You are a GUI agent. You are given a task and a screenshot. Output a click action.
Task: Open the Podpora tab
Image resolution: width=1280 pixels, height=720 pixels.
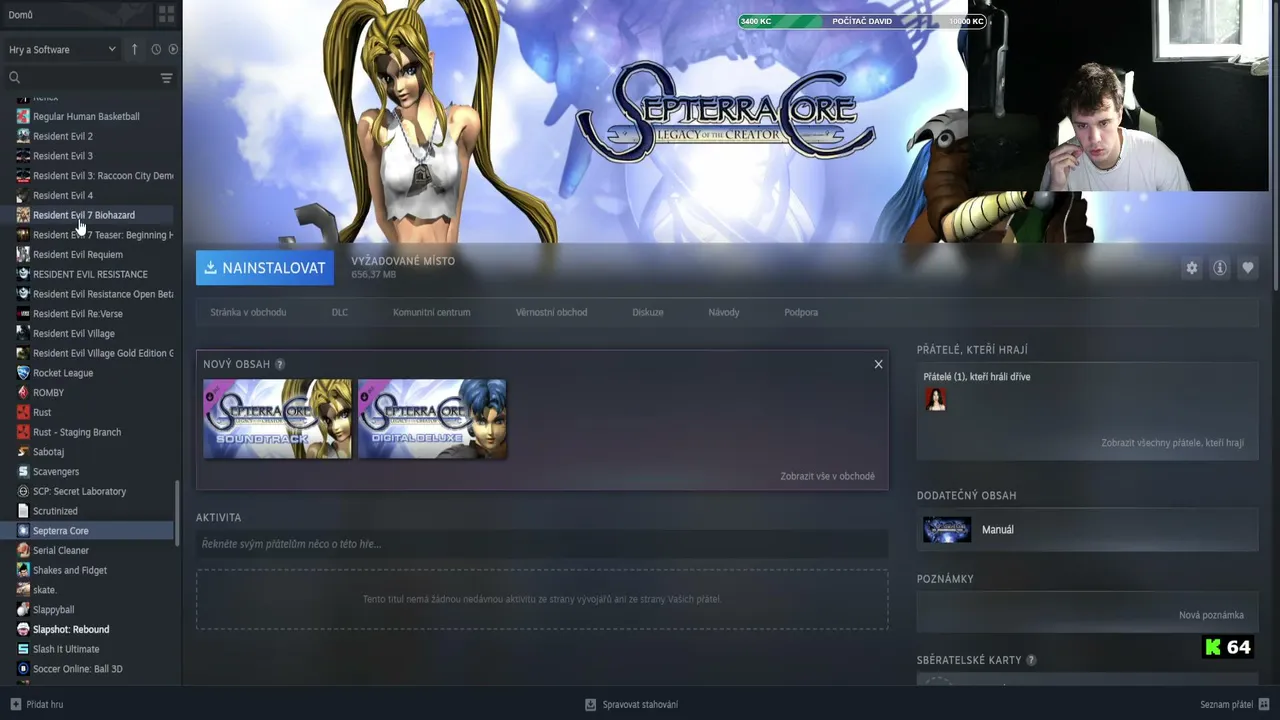801,312
